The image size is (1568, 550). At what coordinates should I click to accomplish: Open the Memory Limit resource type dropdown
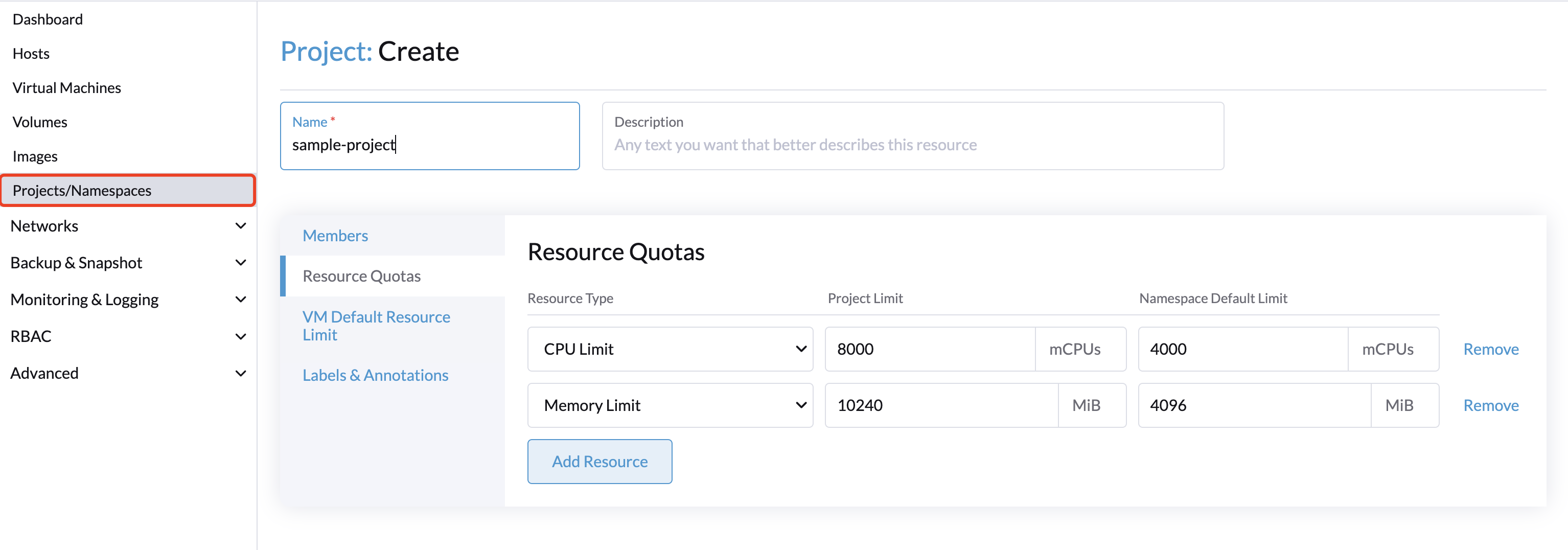(x=670, y=405)
